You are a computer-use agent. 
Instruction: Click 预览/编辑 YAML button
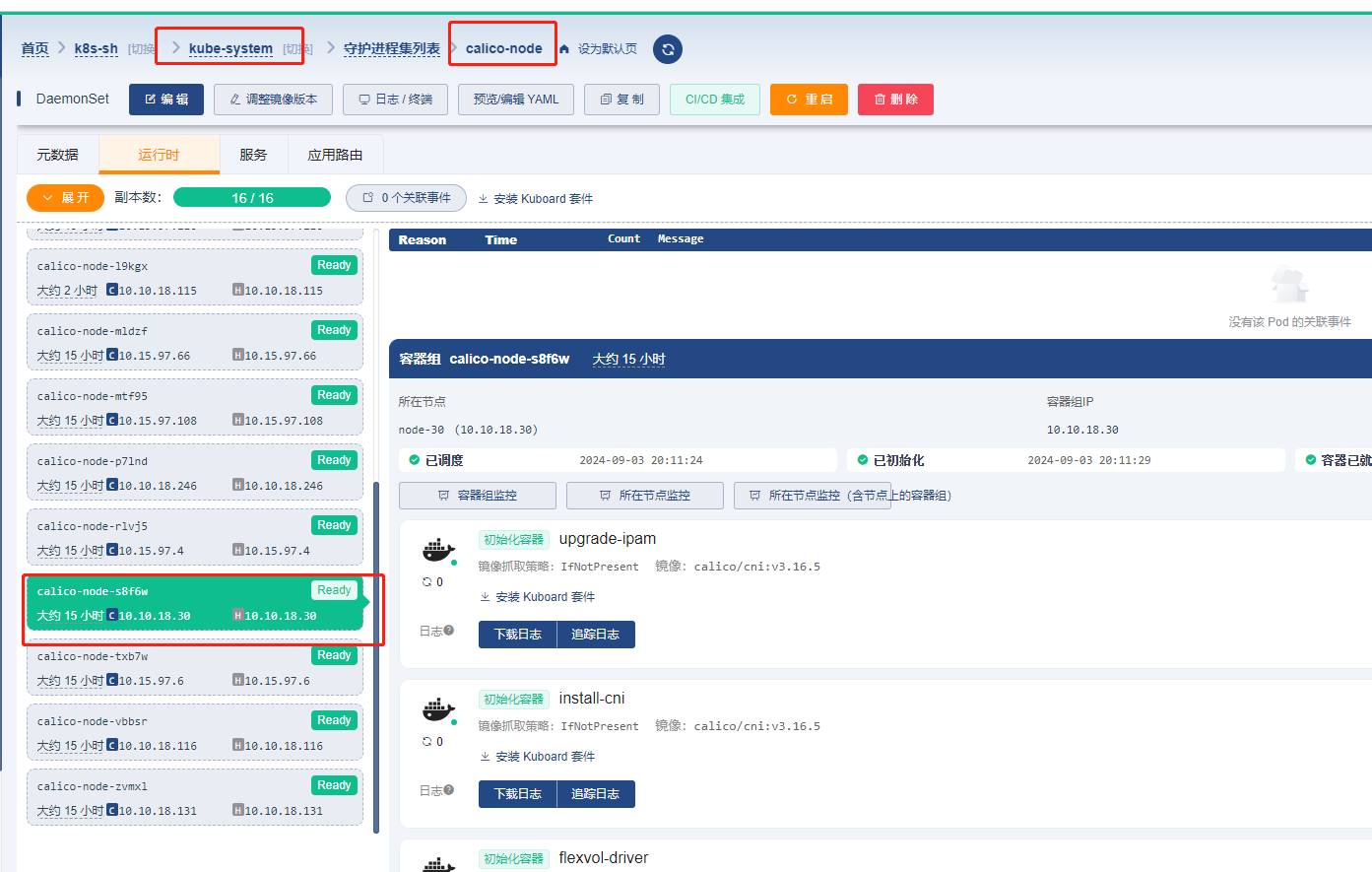click(x=516, y=100)
